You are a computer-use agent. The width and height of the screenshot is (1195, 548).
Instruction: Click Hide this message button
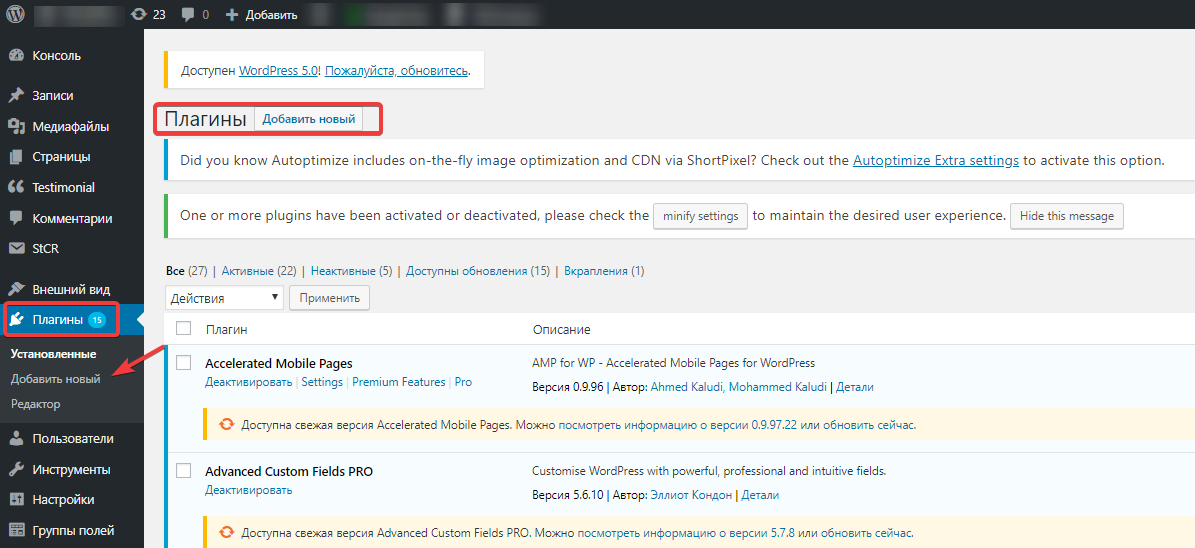(x=1066, y=216)
